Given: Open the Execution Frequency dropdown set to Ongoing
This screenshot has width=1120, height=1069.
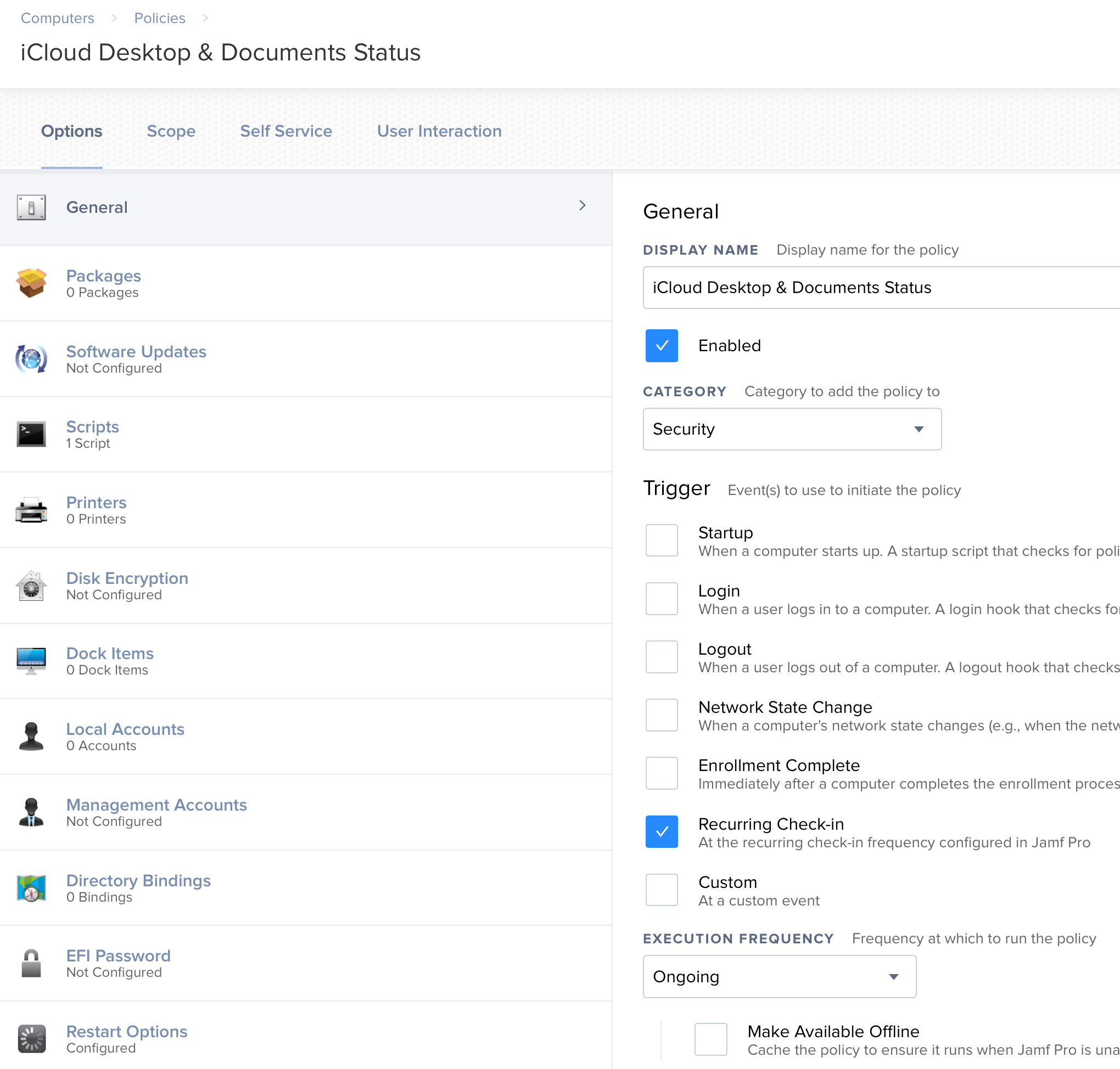Looking at the screenshot, I should (x=780, y=977).
